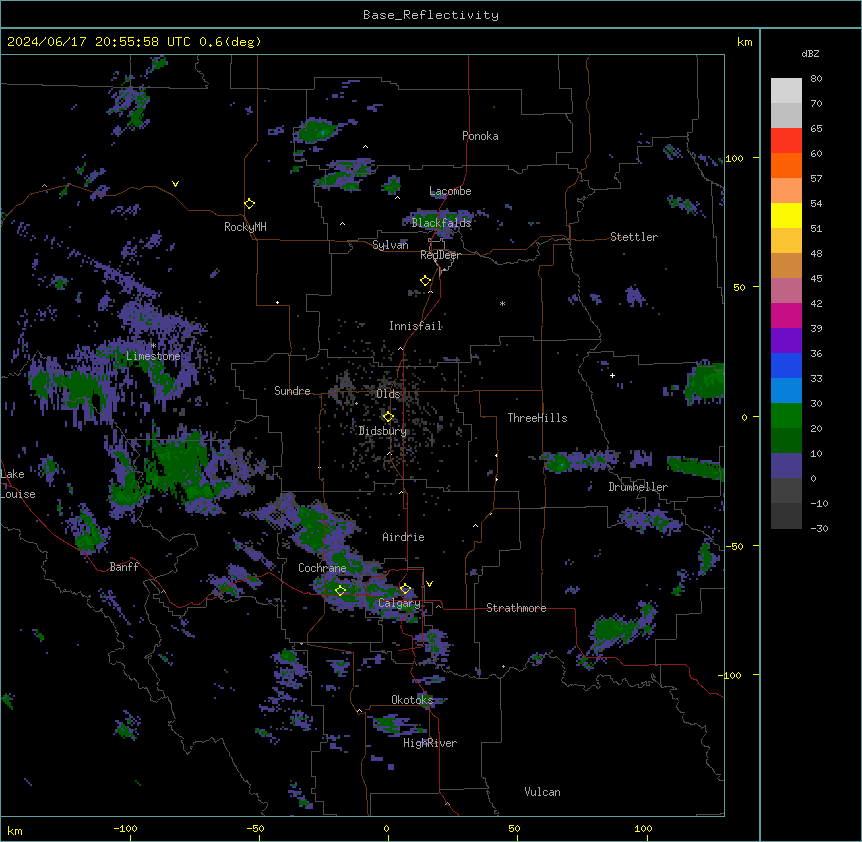This screenshot has width=862, height=842.
Task: Click the purple 39-36 dBZ legend swatch
Action: [786, 340]
